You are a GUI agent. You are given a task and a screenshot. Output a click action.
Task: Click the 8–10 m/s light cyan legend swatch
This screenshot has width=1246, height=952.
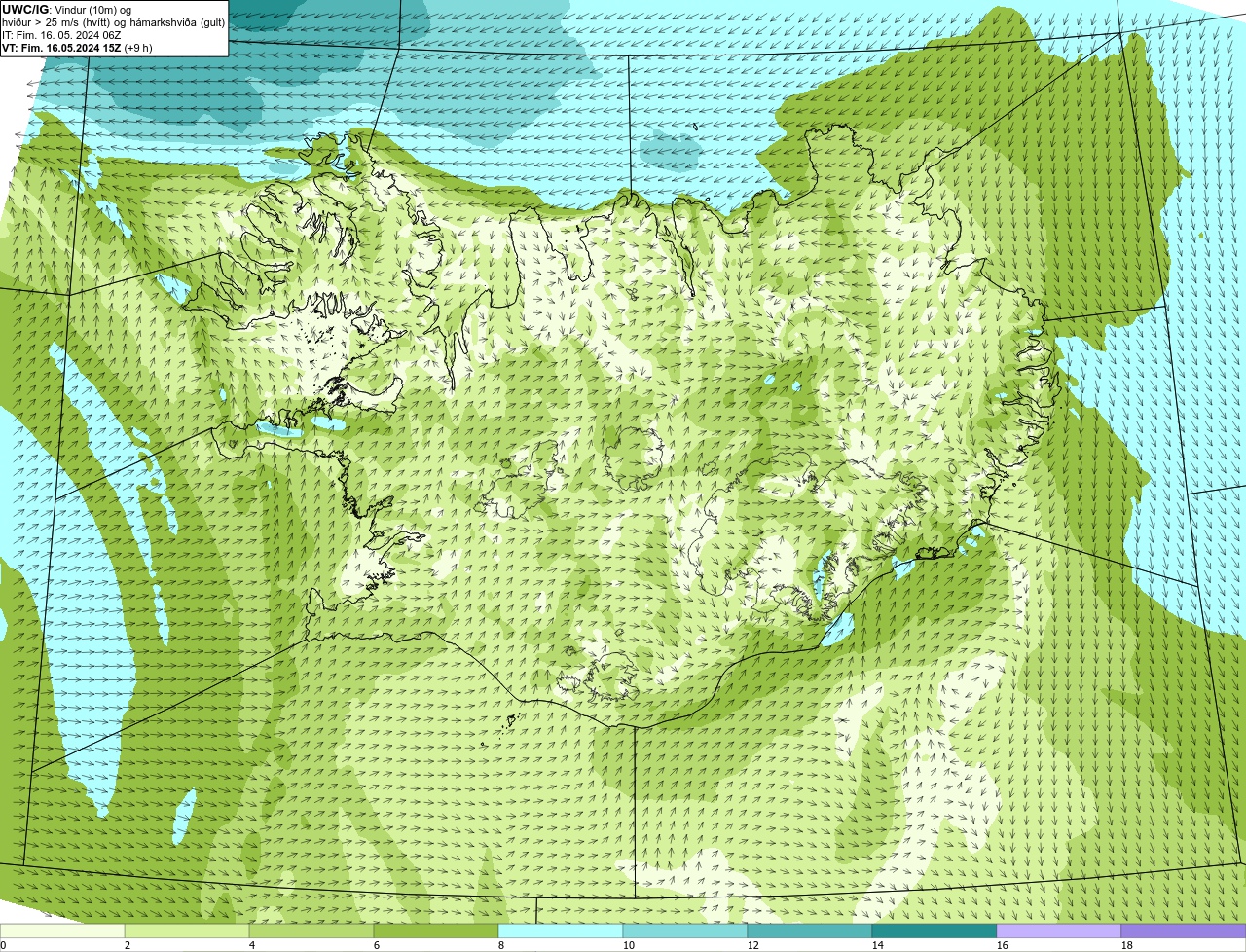click(561, 931)
